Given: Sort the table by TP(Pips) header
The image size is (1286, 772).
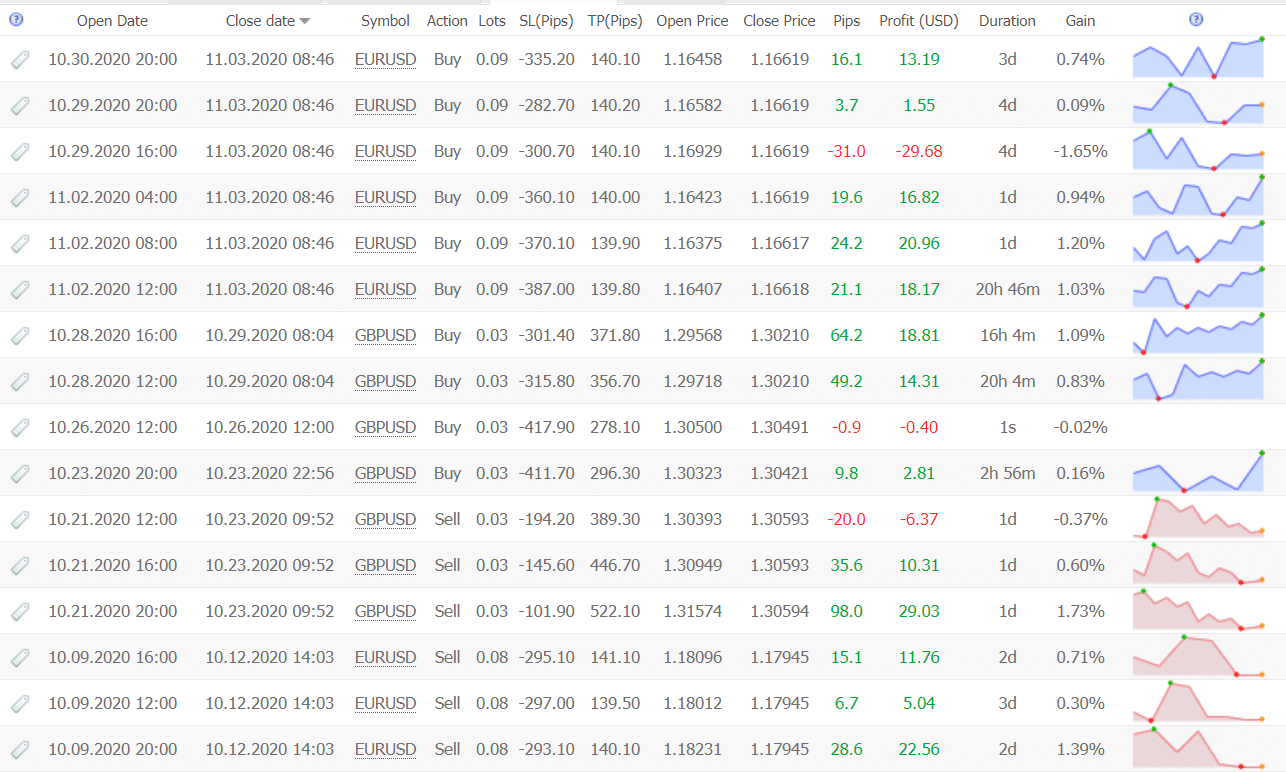Looking at the screenshot, I should tap(614, 20).
